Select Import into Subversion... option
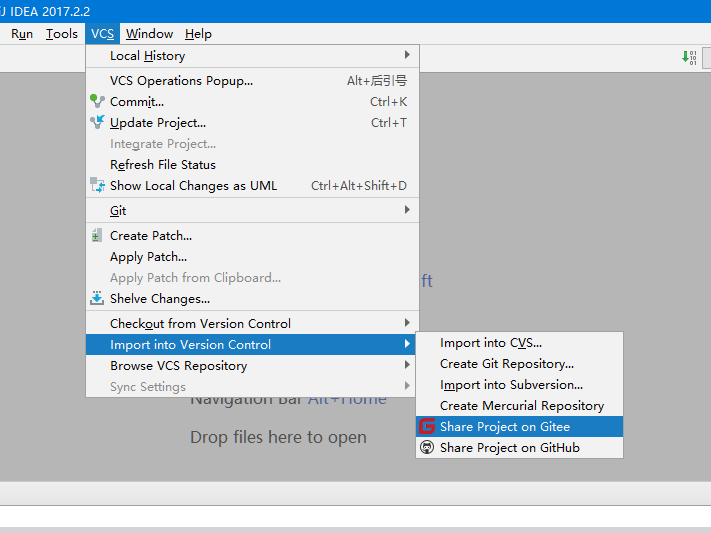This screenshot has width=711, height=533. tap(519, 384)
